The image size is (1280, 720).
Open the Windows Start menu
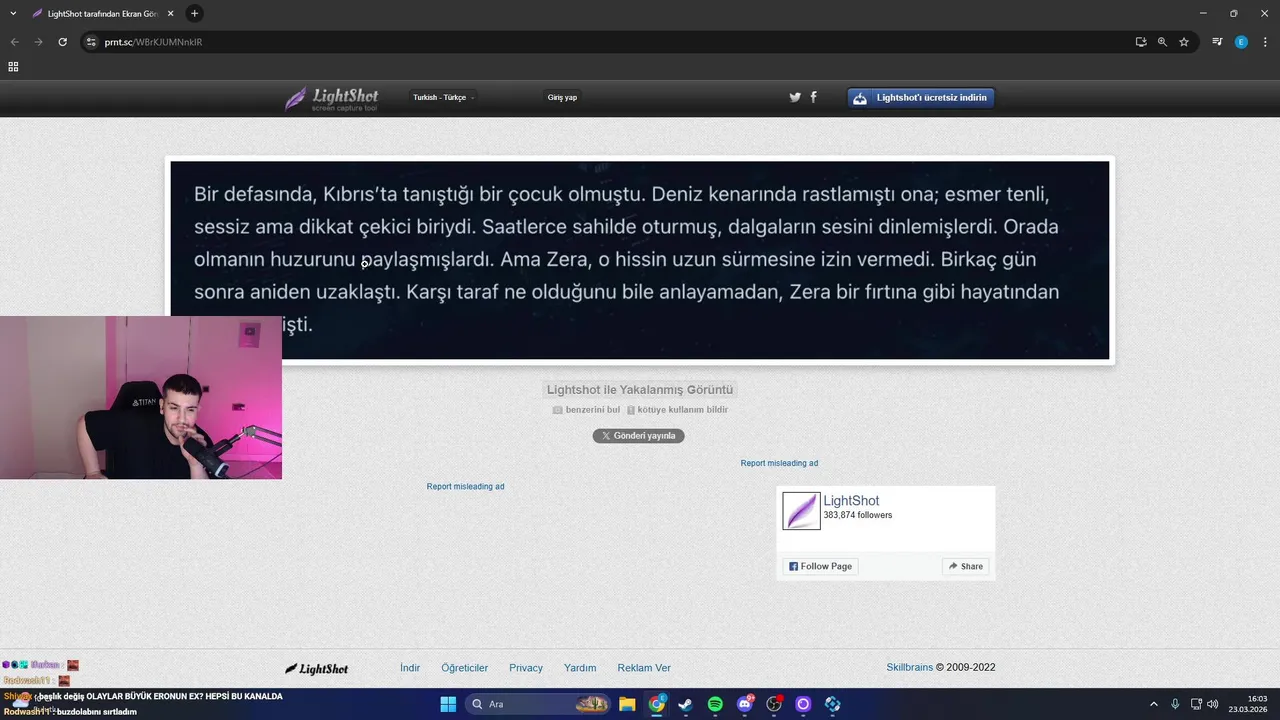point(448,704)
